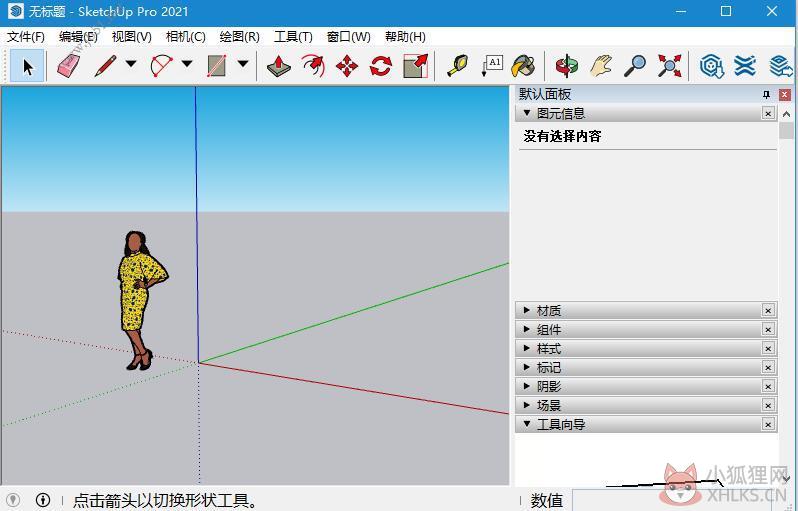Viewport: 798px width, 511px height.
Task: Click the Zoom Extents tool
Action: point(669,66)
